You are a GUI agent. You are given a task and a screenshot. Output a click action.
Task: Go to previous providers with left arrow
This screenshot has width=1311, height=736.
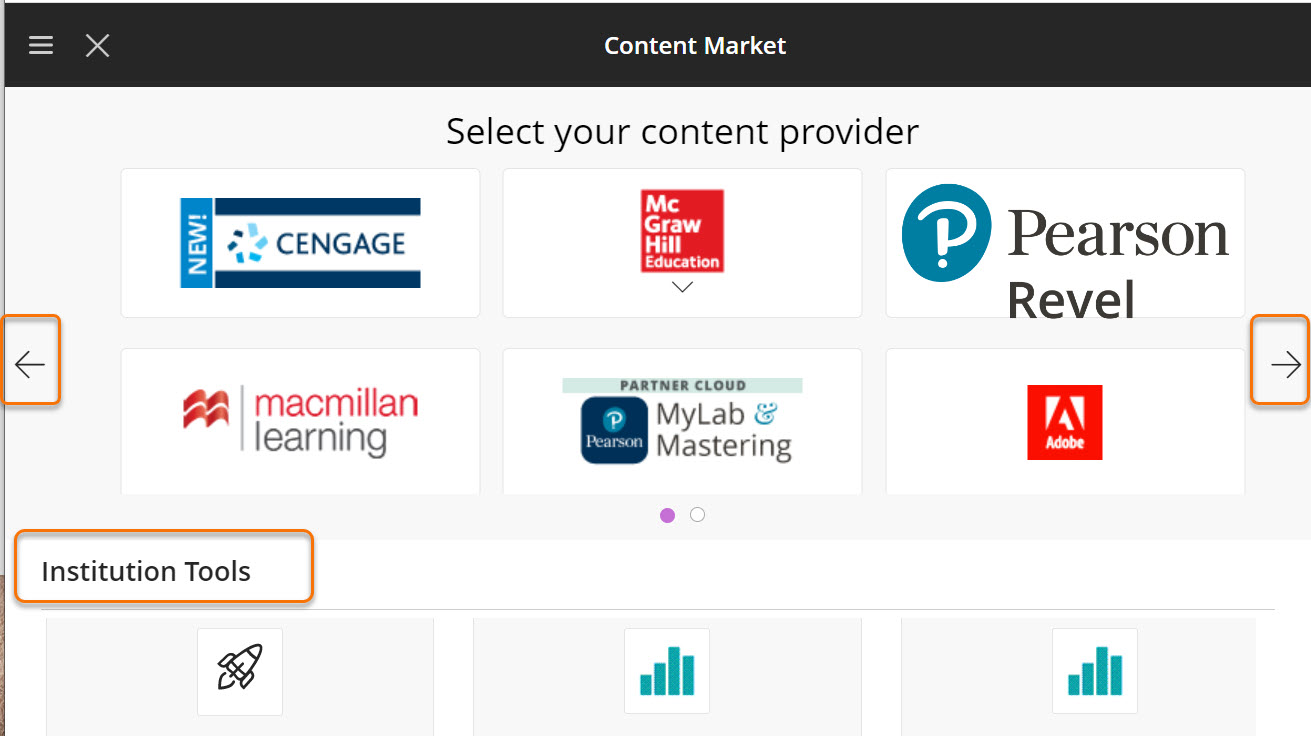point(31,365)
